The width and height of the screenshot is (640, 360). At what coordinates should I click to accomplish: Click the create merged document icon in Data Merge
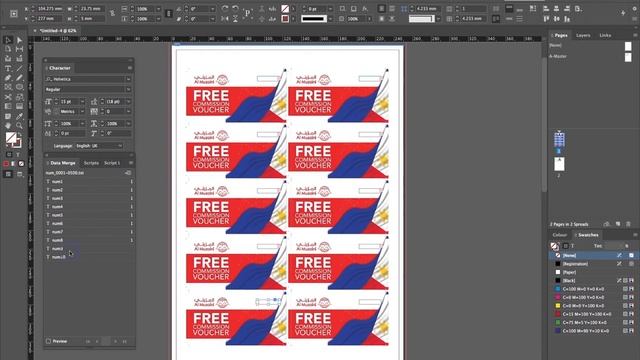128,173
